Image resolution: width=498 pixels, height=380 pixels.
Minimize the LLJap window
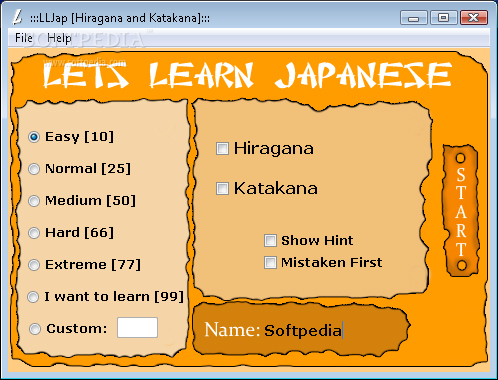tap(413, 18)
